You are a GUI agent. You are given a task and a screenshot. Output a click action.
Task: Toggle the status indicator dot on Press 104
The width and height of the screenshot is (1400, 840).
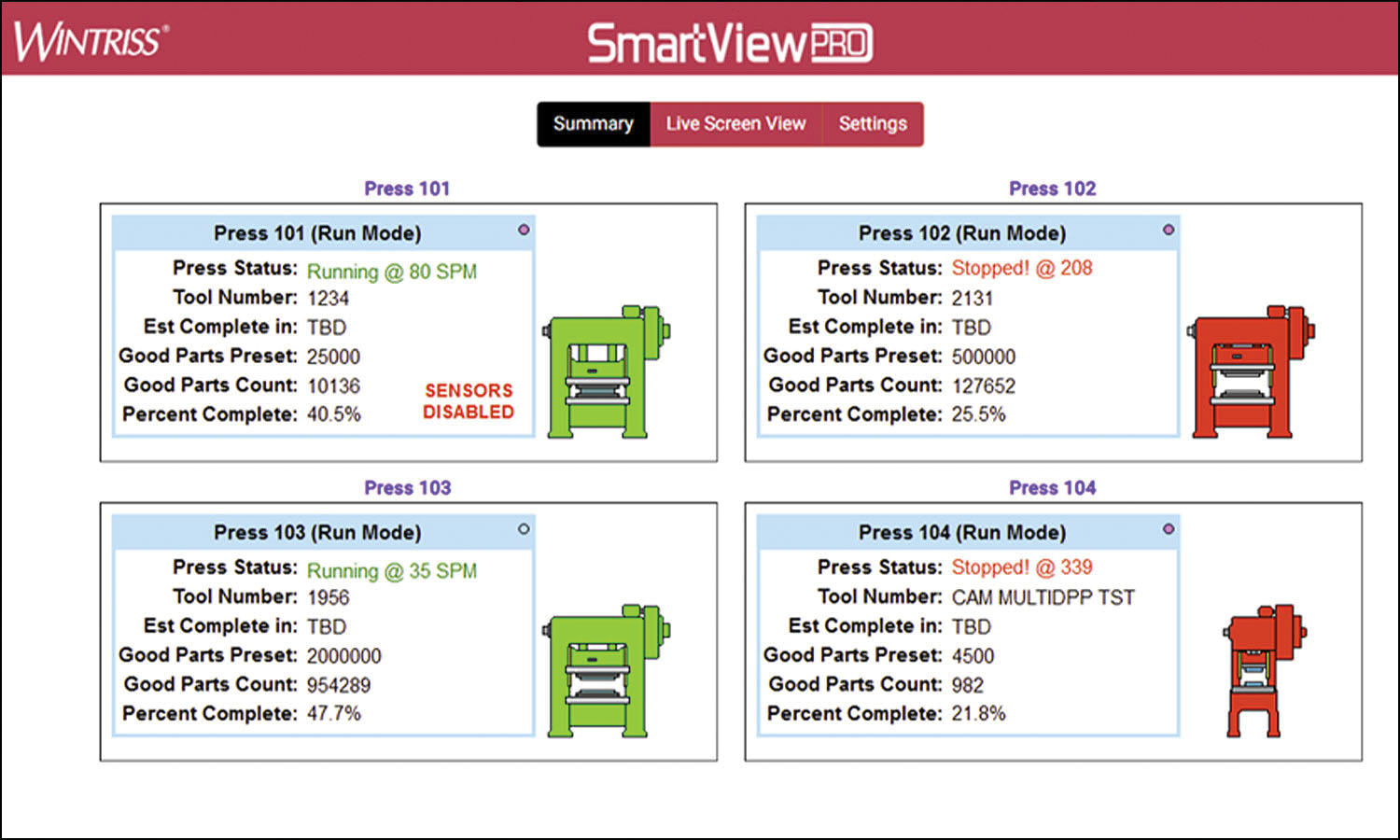point(1169,527)
